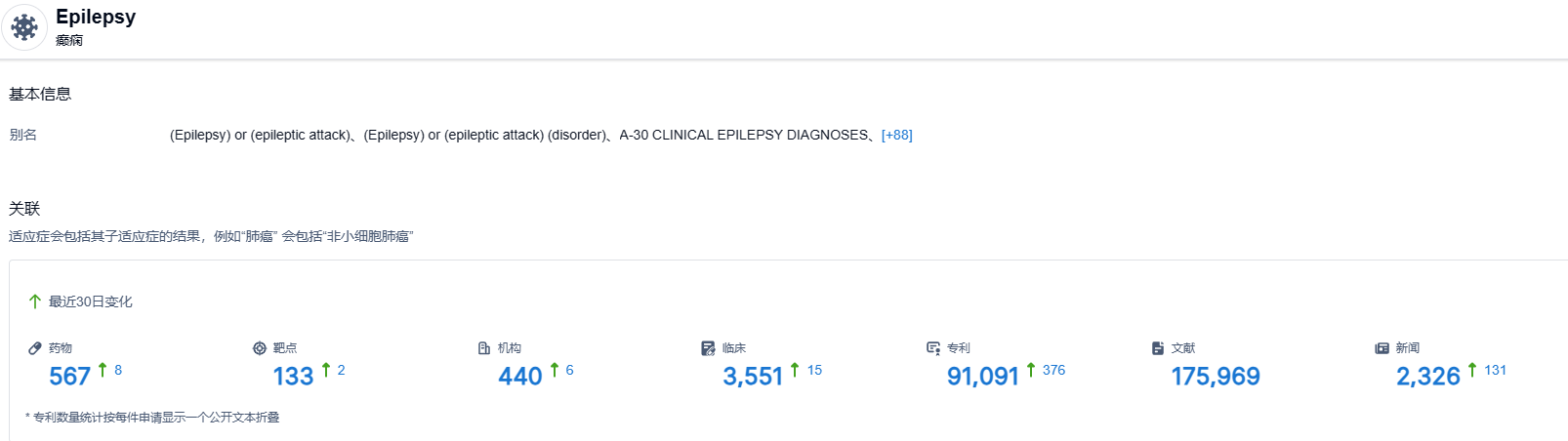The image size is (1568, 441).
Task: Click the patents (专利) icon
Action: (x=933, y=348)
